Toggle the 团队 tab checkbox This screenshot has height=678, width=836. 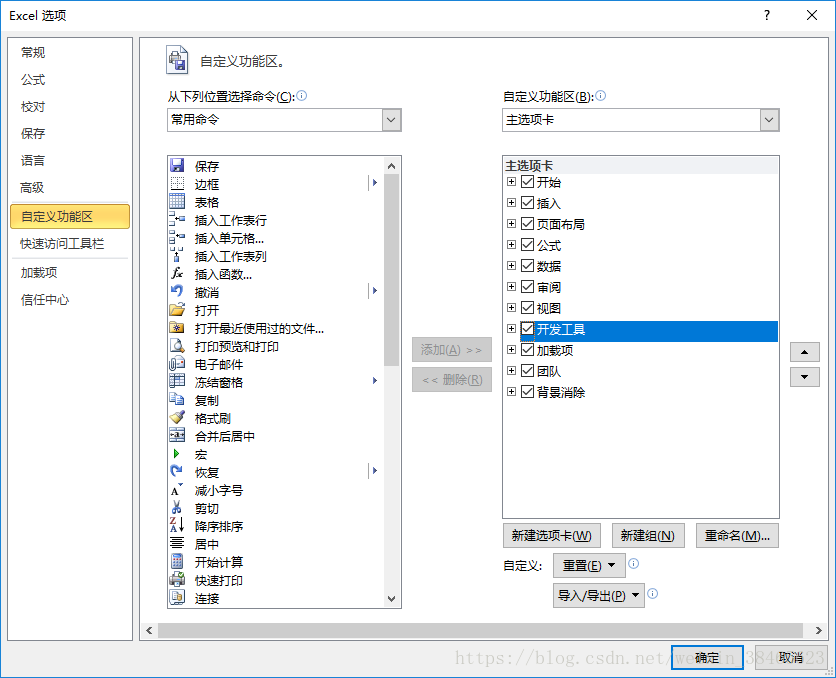coord(527,370)
